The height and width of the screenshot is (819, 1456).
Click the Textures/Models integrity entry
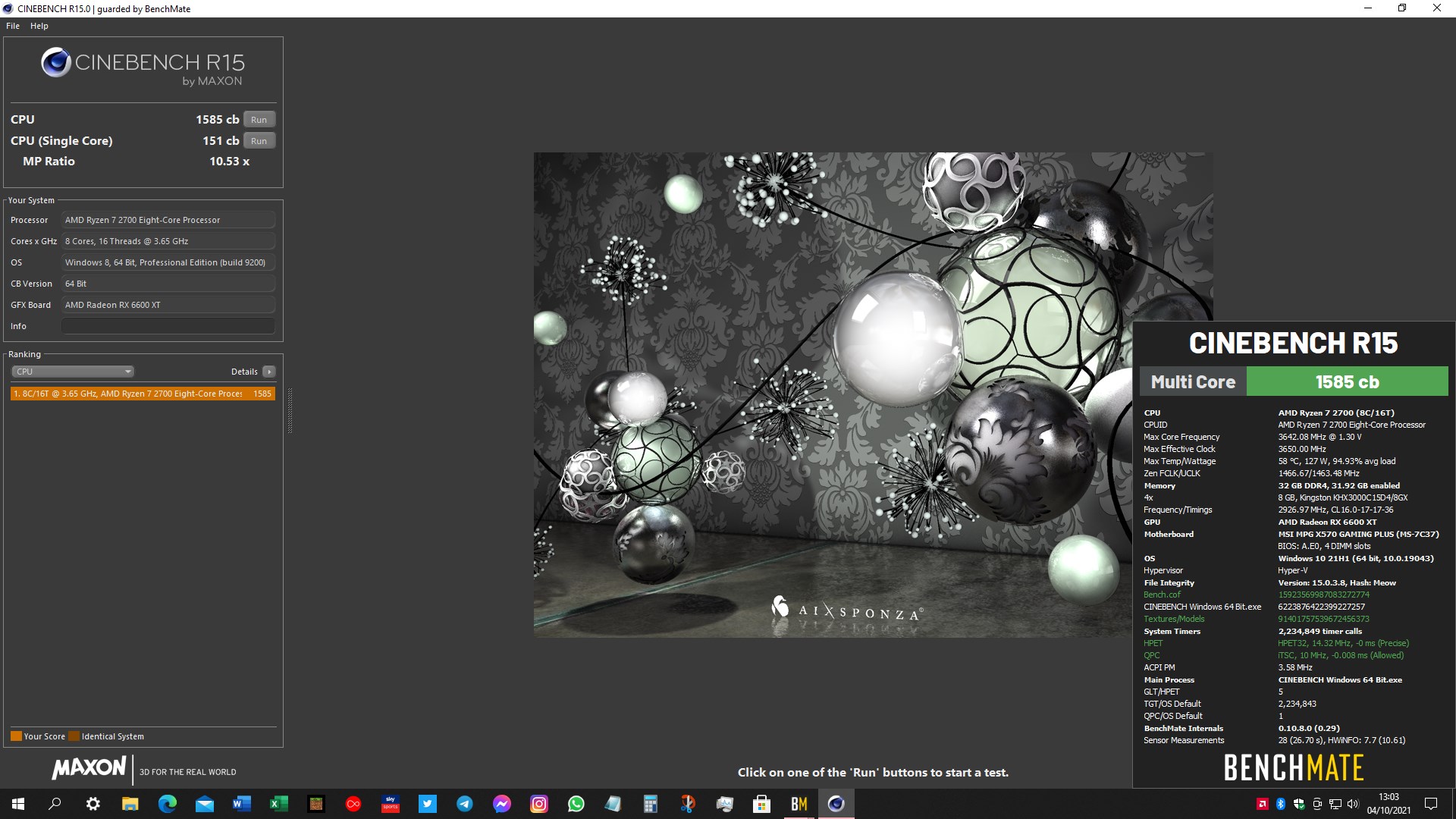pos(1174,619)
